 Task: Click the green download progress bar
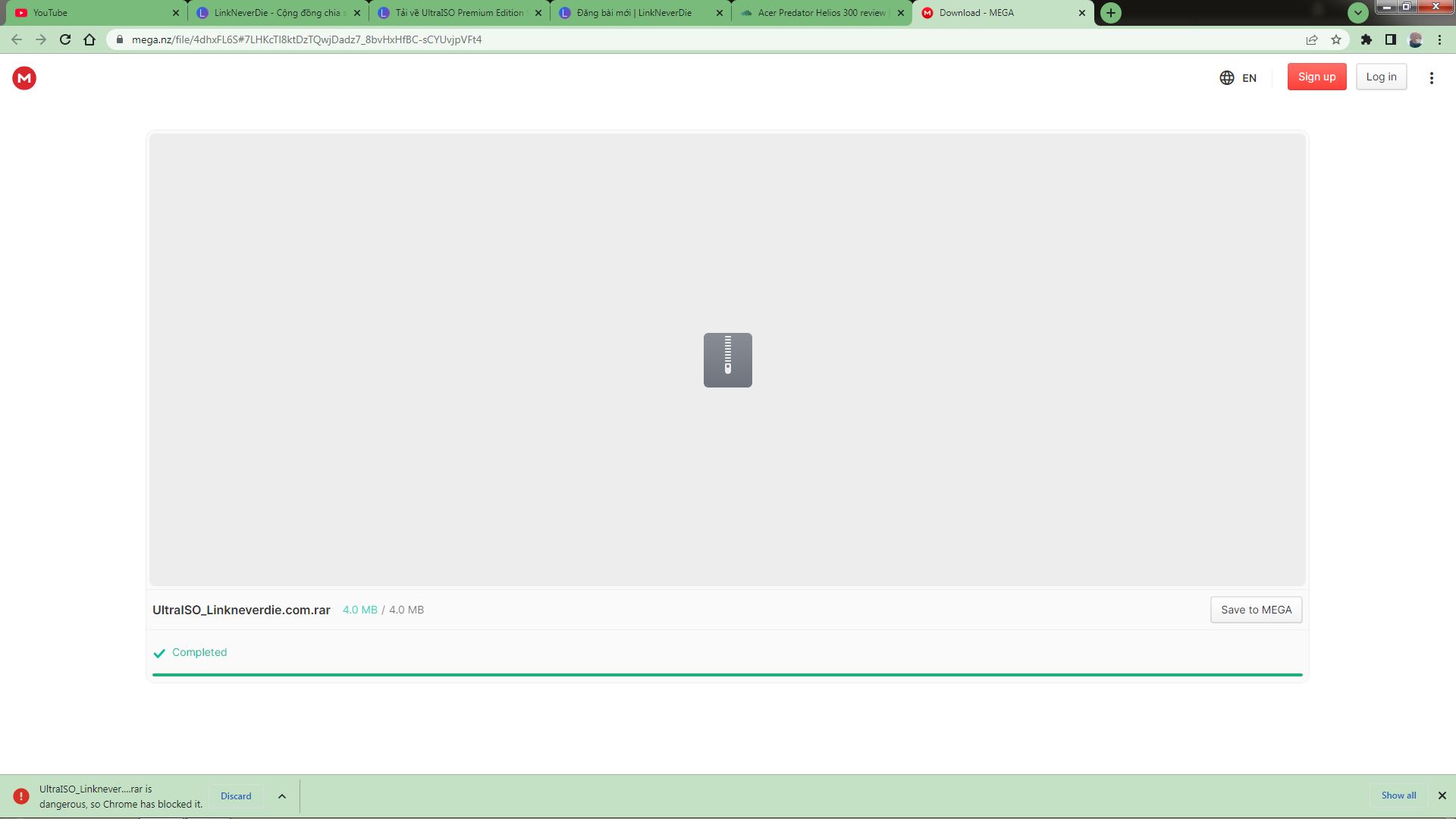tap(726, 674)
